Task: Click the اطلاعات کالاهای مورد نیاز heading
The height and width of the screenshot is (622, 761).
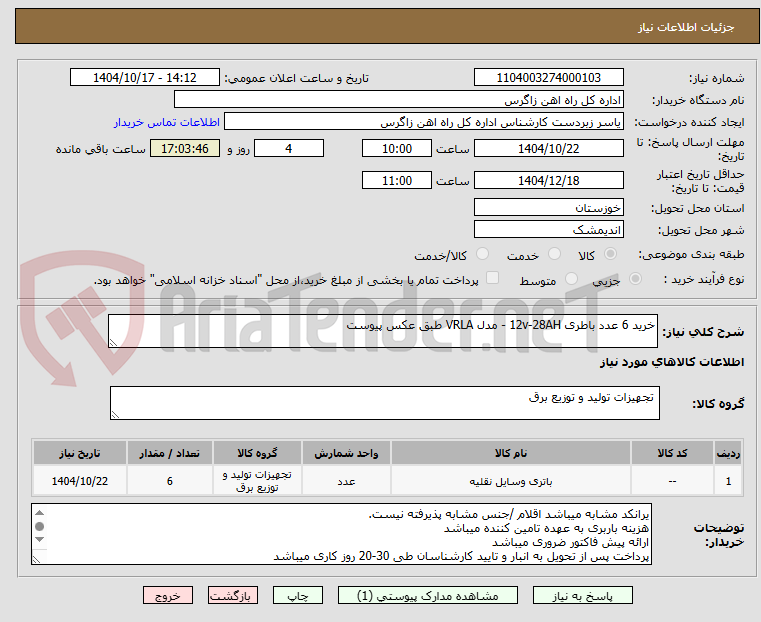Action: point(672,362)
